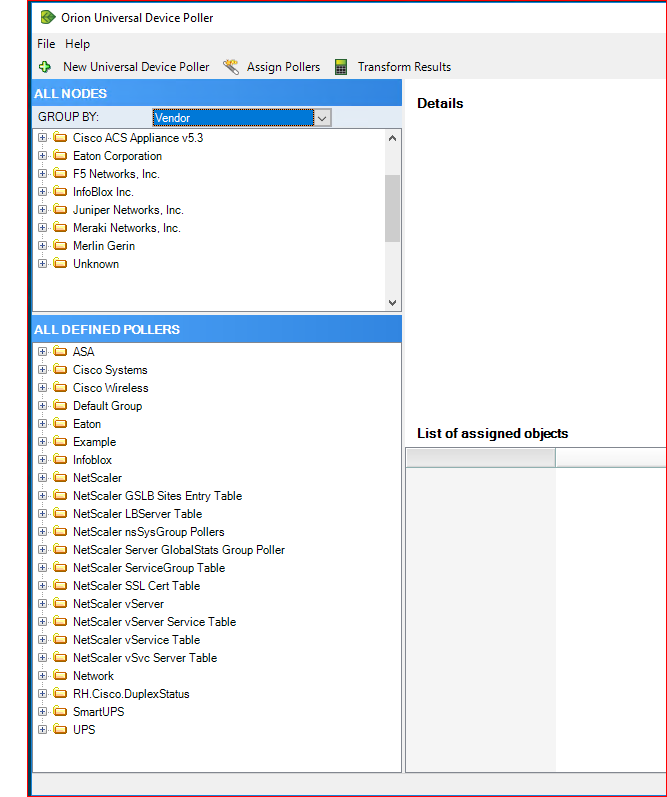Click the Example group folder icon

point(60,441)
